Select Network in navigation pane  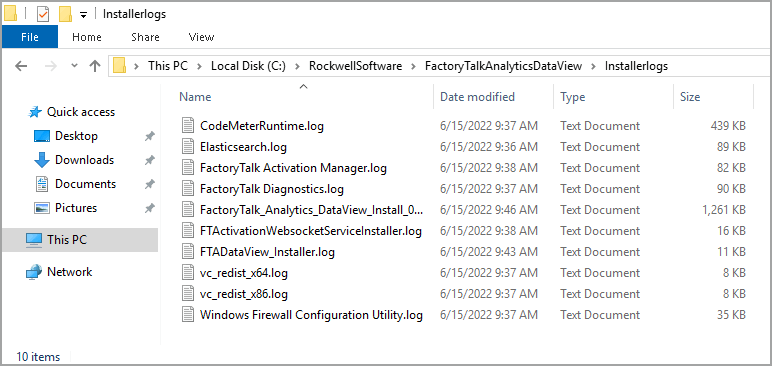point(69,271)
